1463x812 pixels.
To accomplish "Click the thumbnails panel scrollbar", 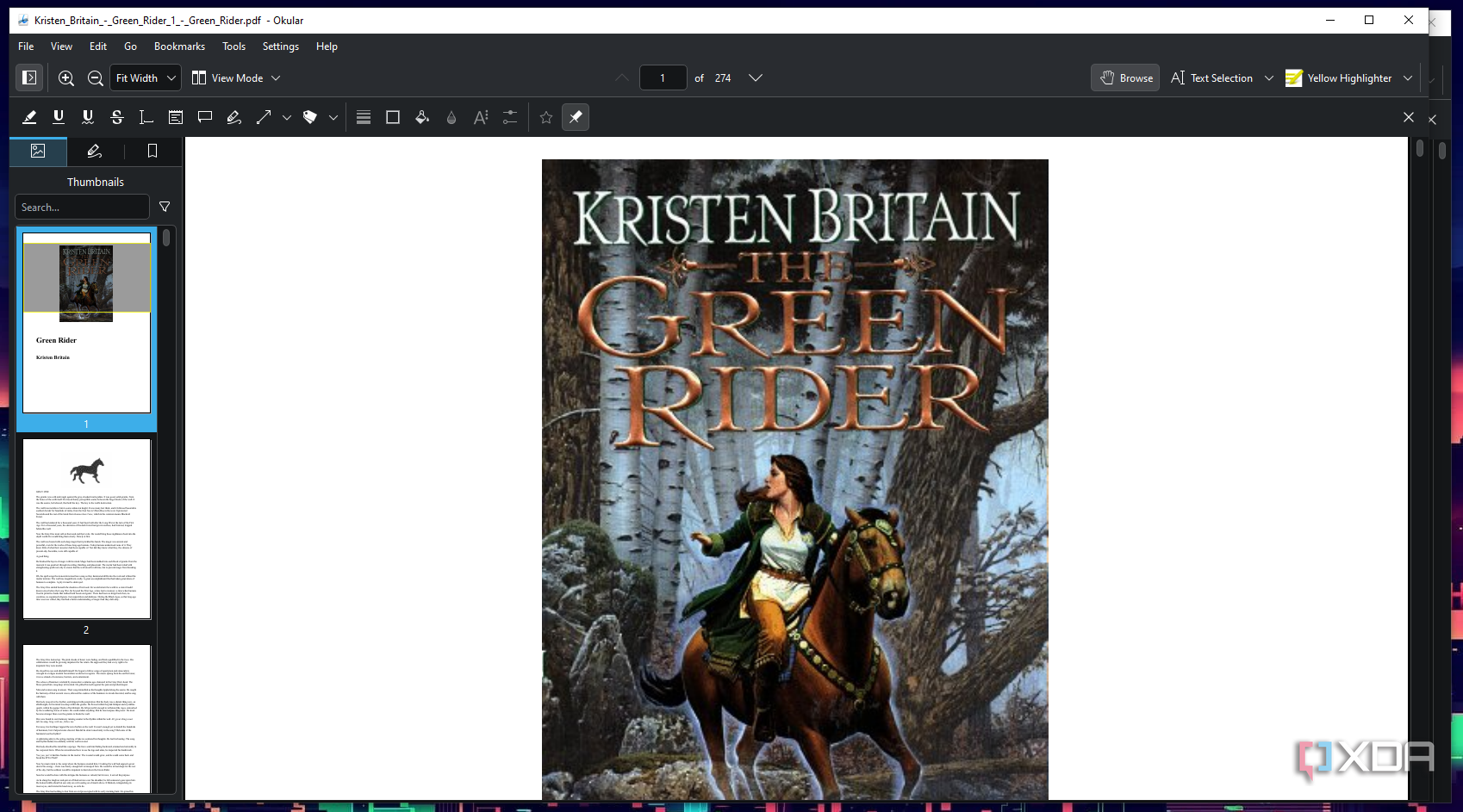I will (166, 238).
